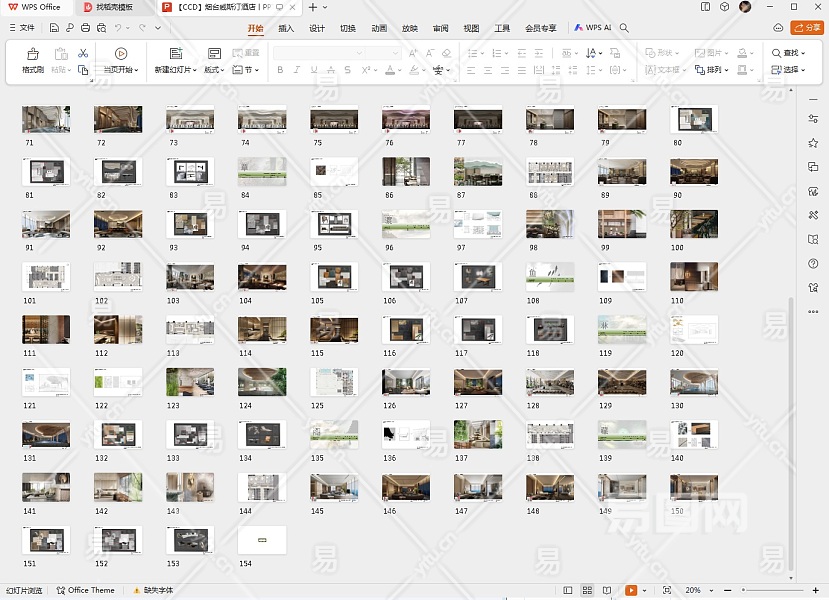Open the help question mark icon in sidebar
Image resolution: width=829 pixels, height=600 pixels.
point(813,263)
